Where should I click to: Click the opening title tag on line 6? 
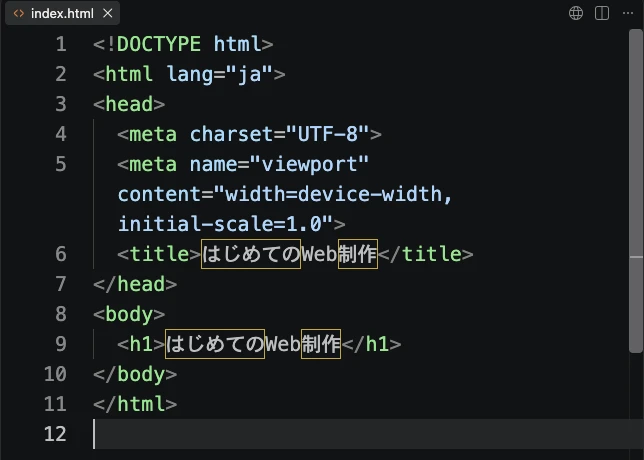(x=159, y=254)
